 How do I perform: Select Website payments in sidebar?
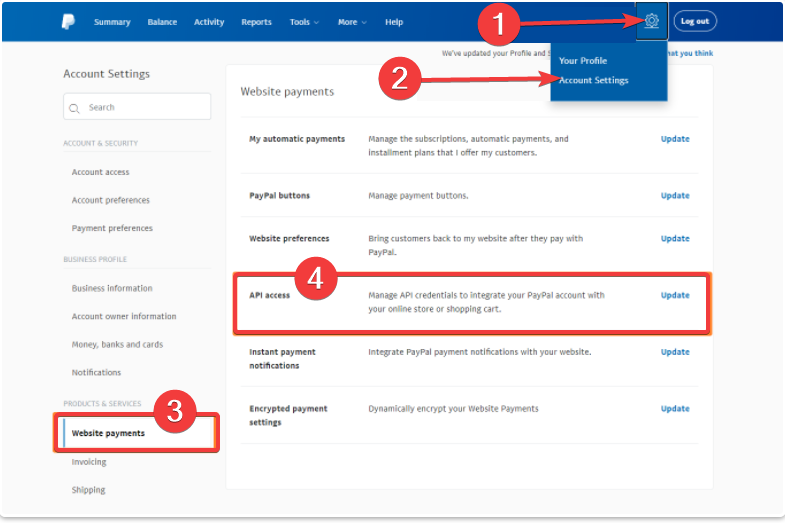point(108,433)
